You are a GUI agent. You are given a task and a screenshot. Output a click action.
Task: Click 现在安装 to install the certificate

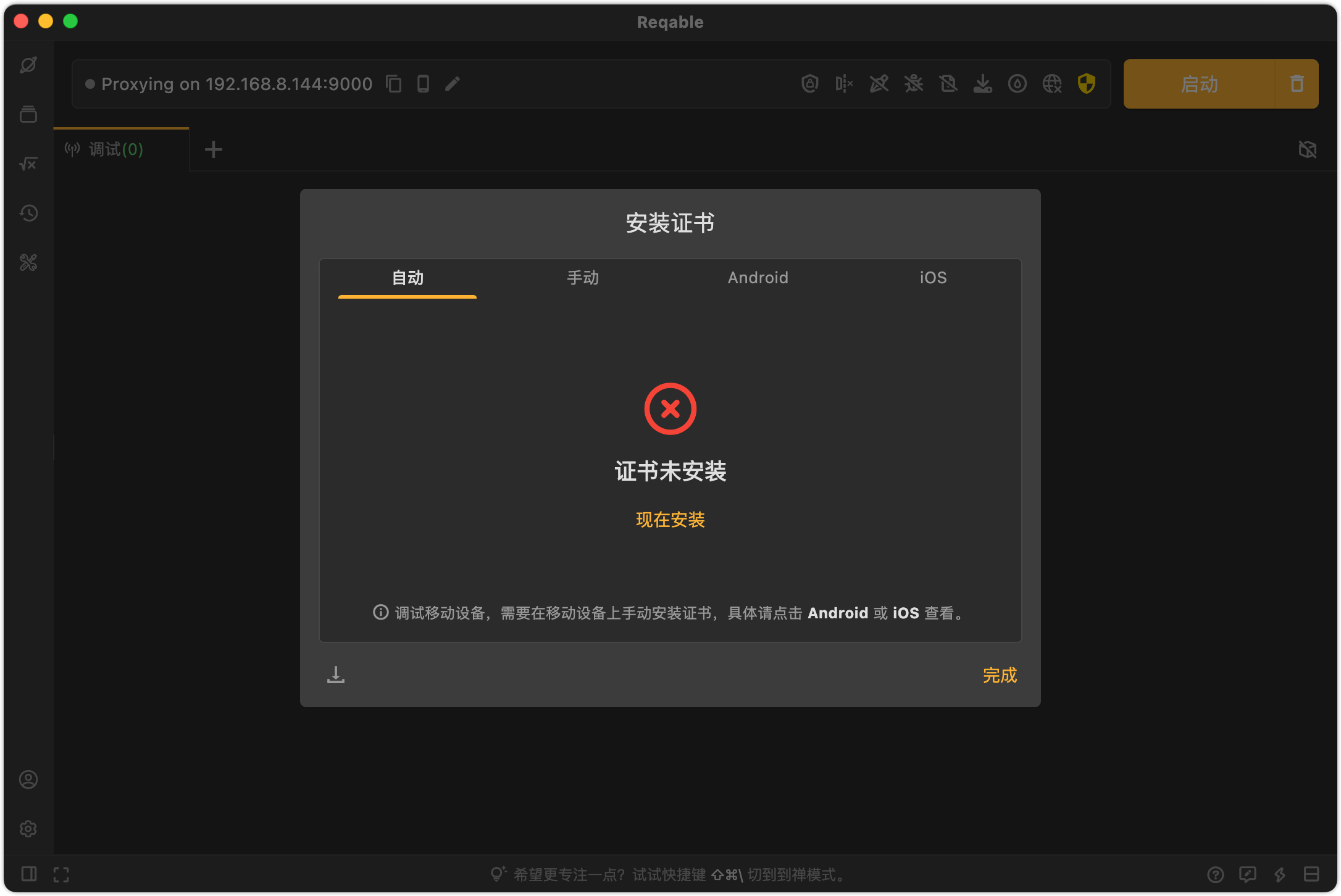click(670, 520)
